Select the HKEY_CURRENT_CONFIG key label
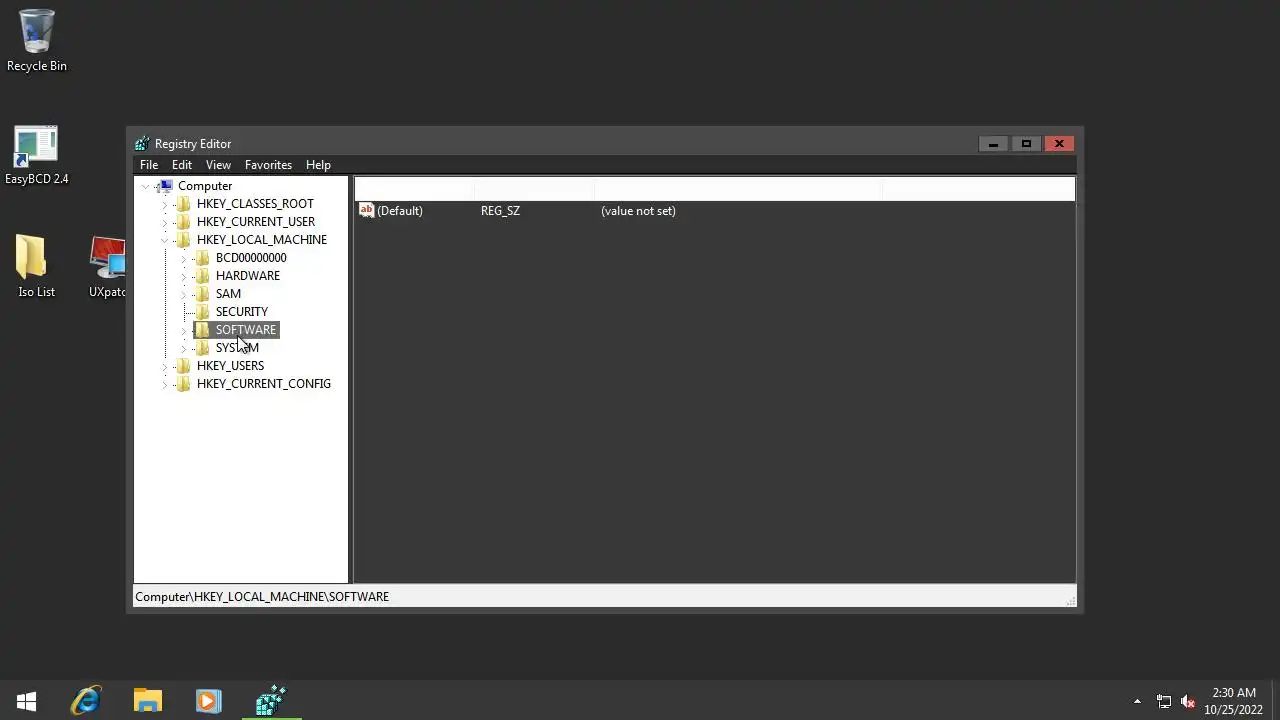 (264, 384)
